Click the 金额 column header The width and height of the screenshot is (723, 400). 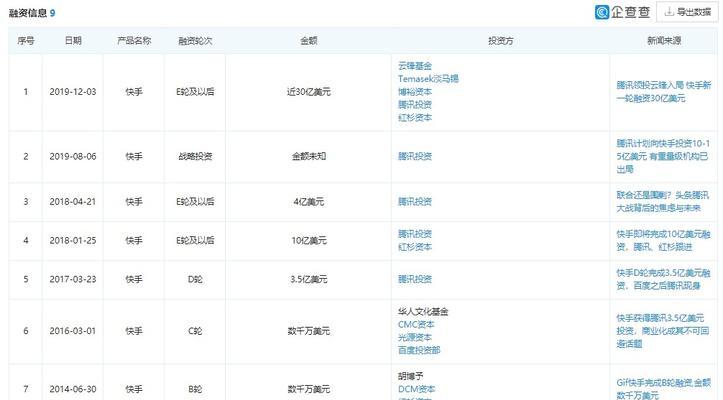pyautogui.click(x=308, y=41)
